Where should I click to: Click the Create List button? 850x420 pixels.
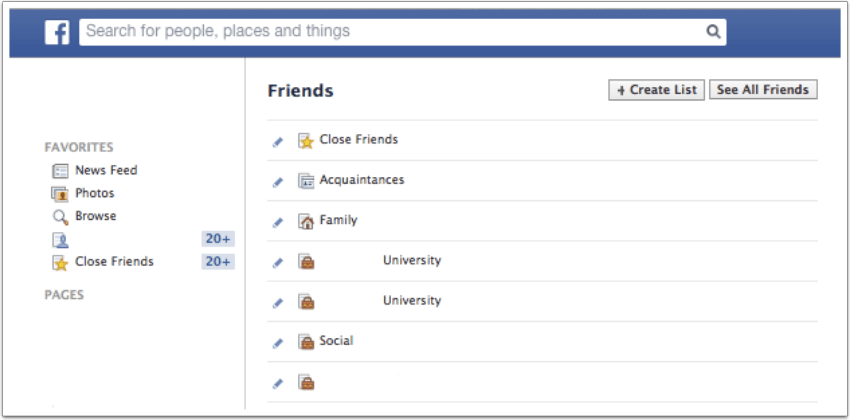pos(656,90)
